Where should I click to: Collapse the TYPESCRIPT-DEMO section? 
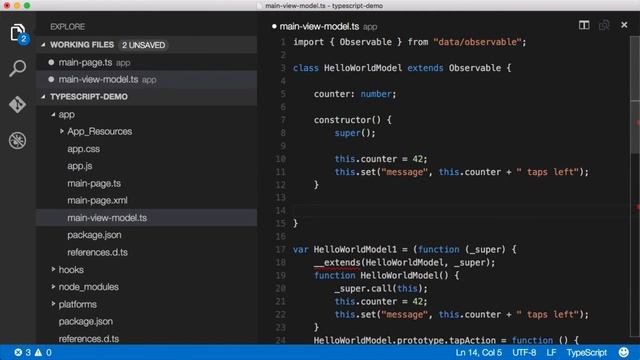point(43,97)
